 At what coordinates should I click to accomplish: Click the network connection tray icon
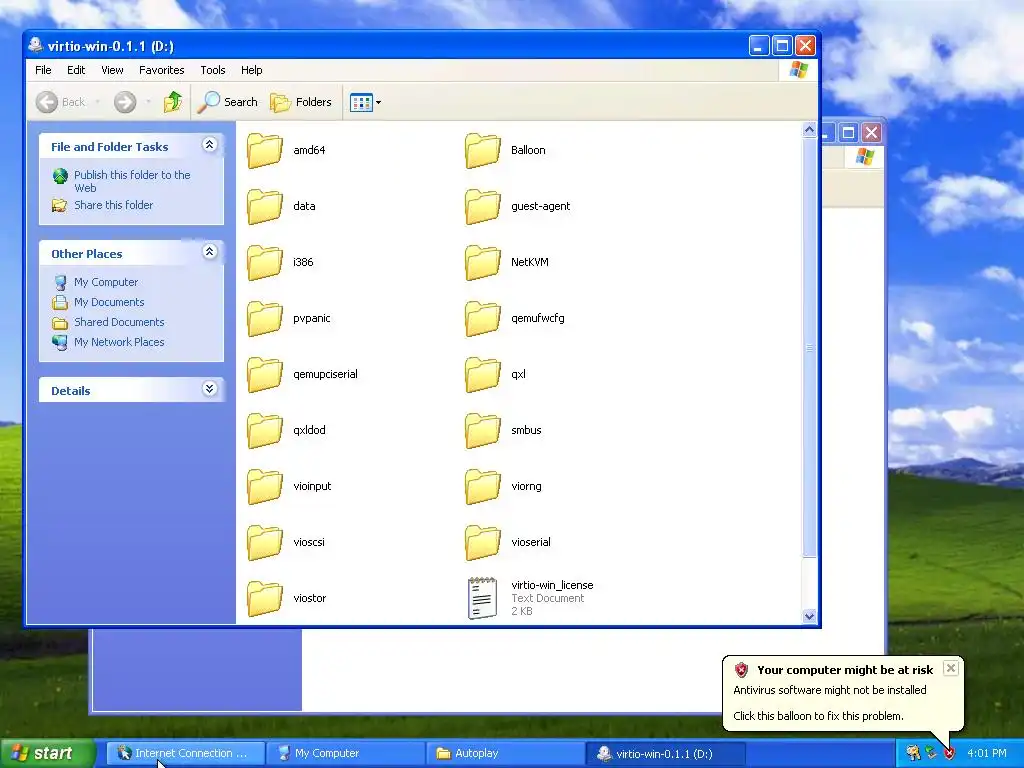pos(931,754)
